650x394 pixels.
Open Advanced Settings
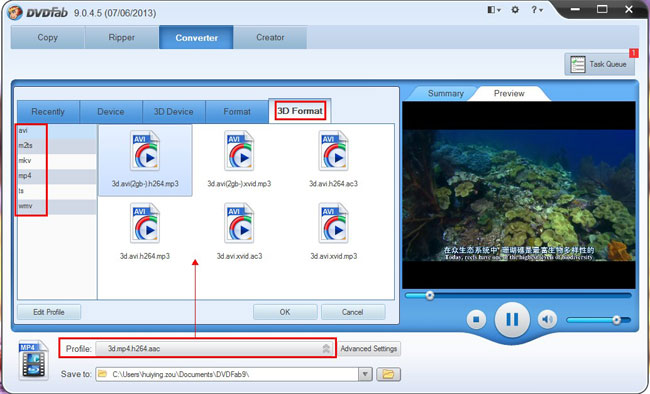[x=369, y=348]
